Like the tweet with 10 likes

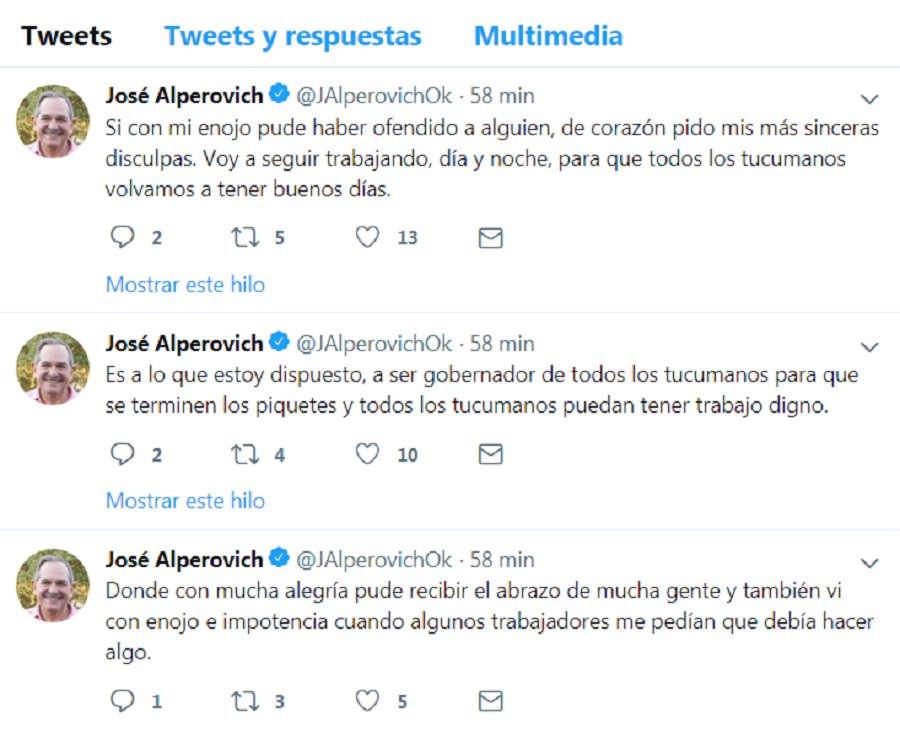(x=367, y=453)
